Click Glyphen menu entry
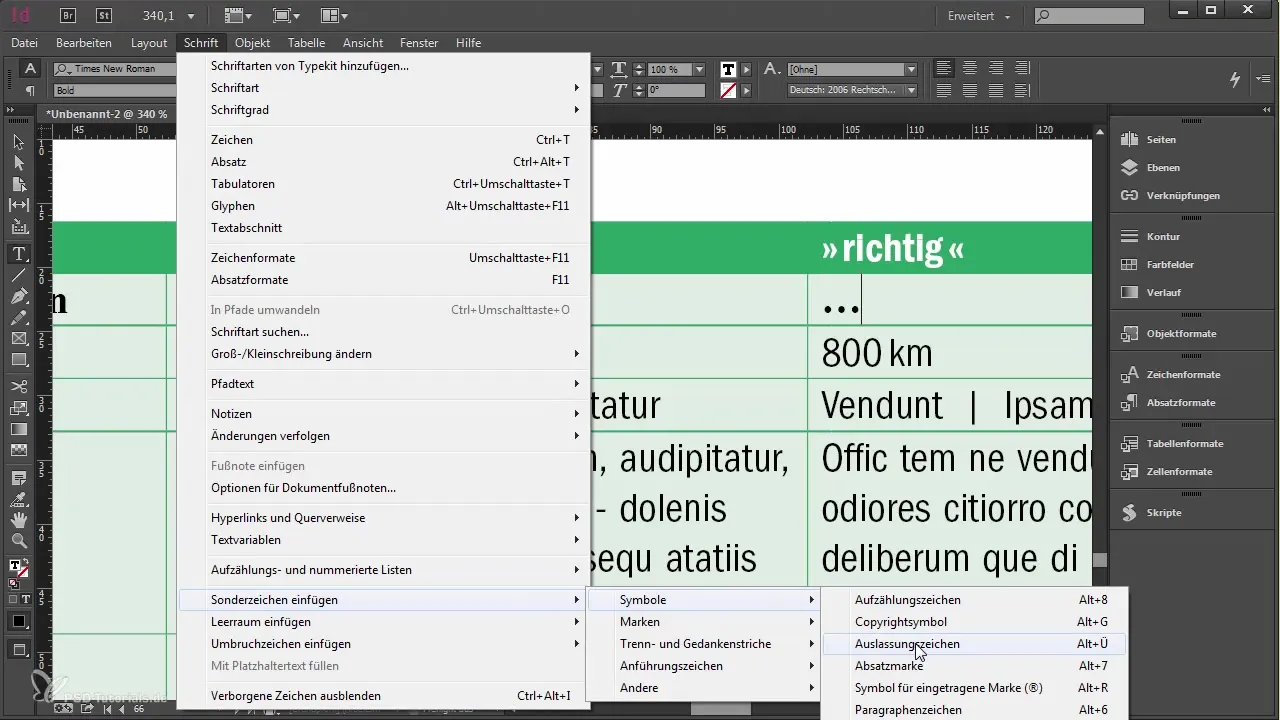The height and width of the screenshot is (720, 1280). (383, 206)
